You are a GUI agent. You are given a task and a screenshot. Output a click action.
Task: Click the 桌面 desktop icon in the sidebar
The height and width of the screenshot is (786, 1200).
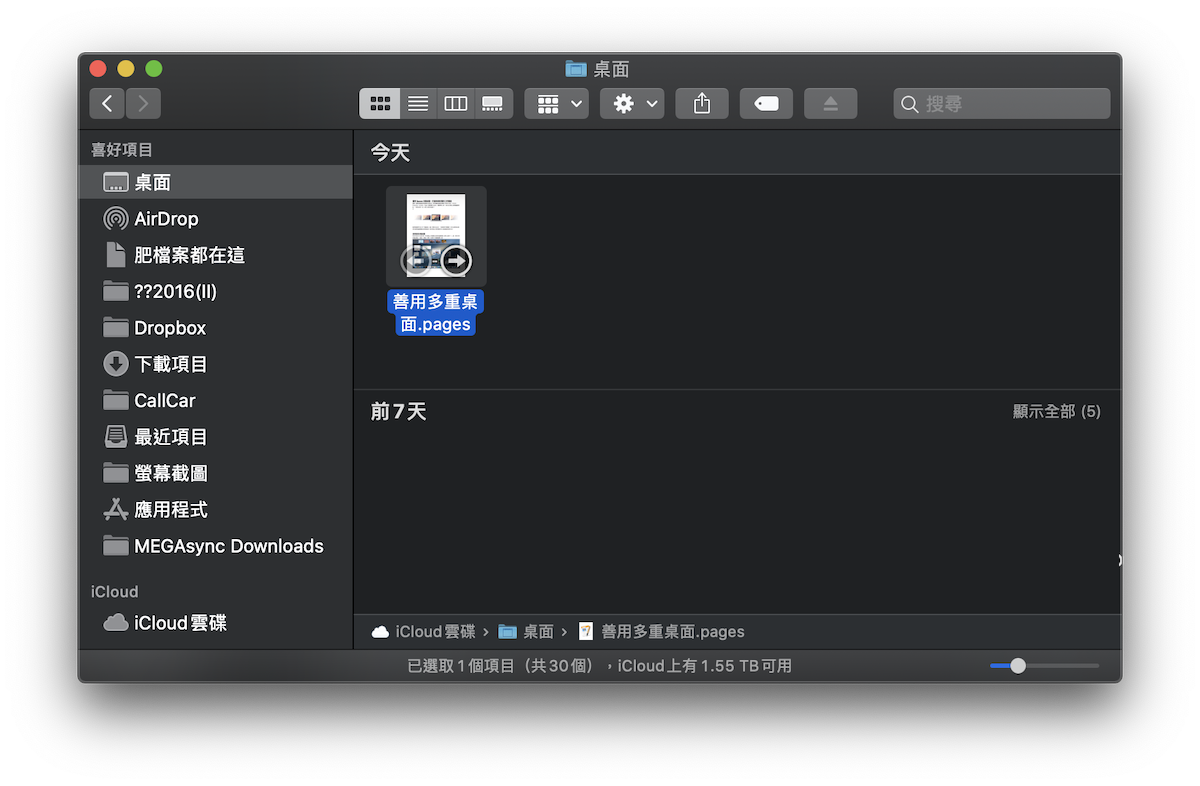pos(116,182)
